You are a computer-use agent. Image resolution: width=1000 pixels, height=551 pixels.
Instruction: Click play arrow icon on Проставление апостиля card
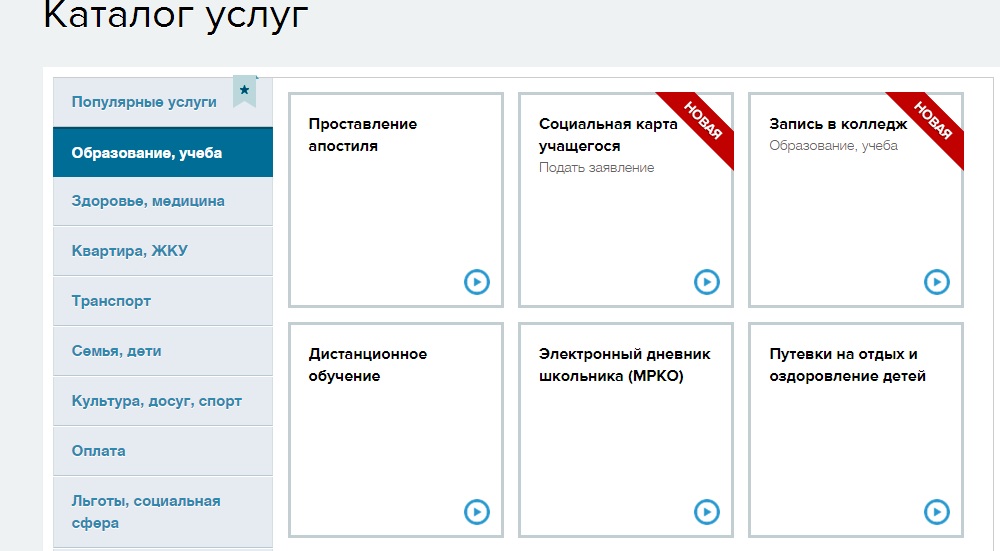477,282
